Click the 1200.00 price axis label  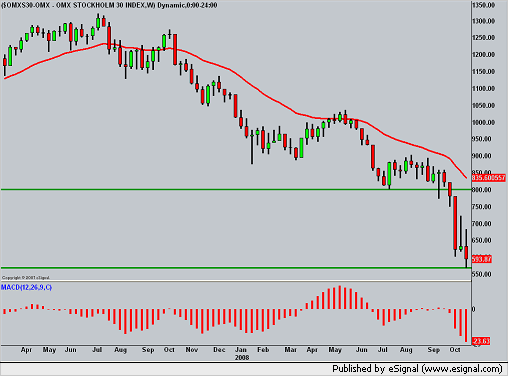pyautogui.click(x=483, y=54)
